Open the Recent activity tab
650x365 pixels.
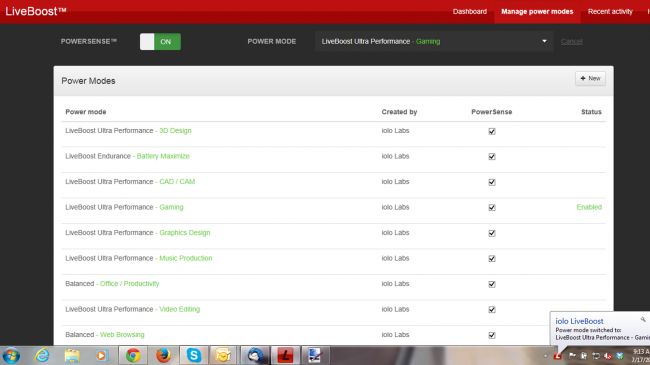pos(610,12)
